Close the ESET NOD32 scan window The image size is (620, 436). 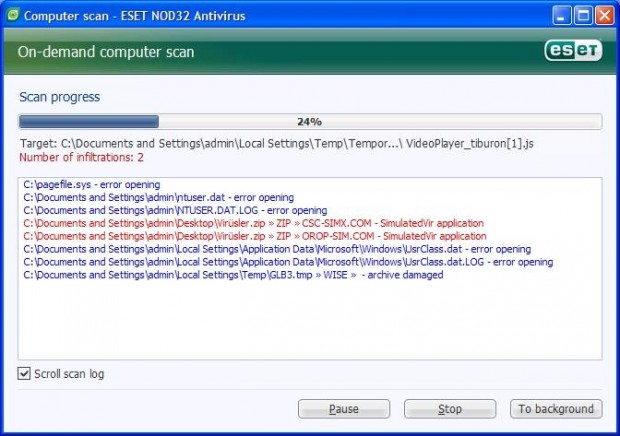605,16
